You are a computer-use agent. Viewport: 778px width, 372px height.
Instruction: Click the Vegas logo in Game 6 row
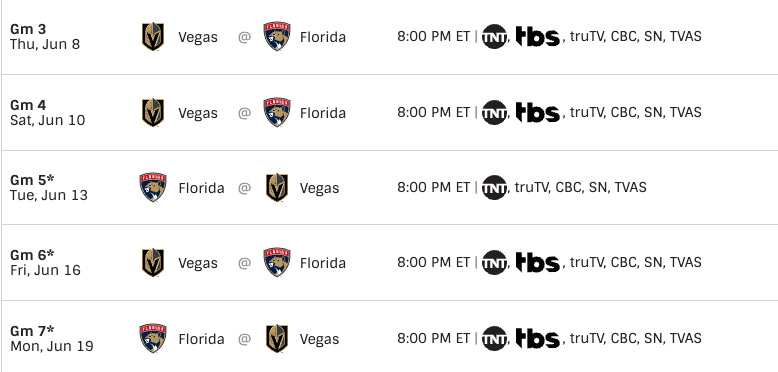153,262
